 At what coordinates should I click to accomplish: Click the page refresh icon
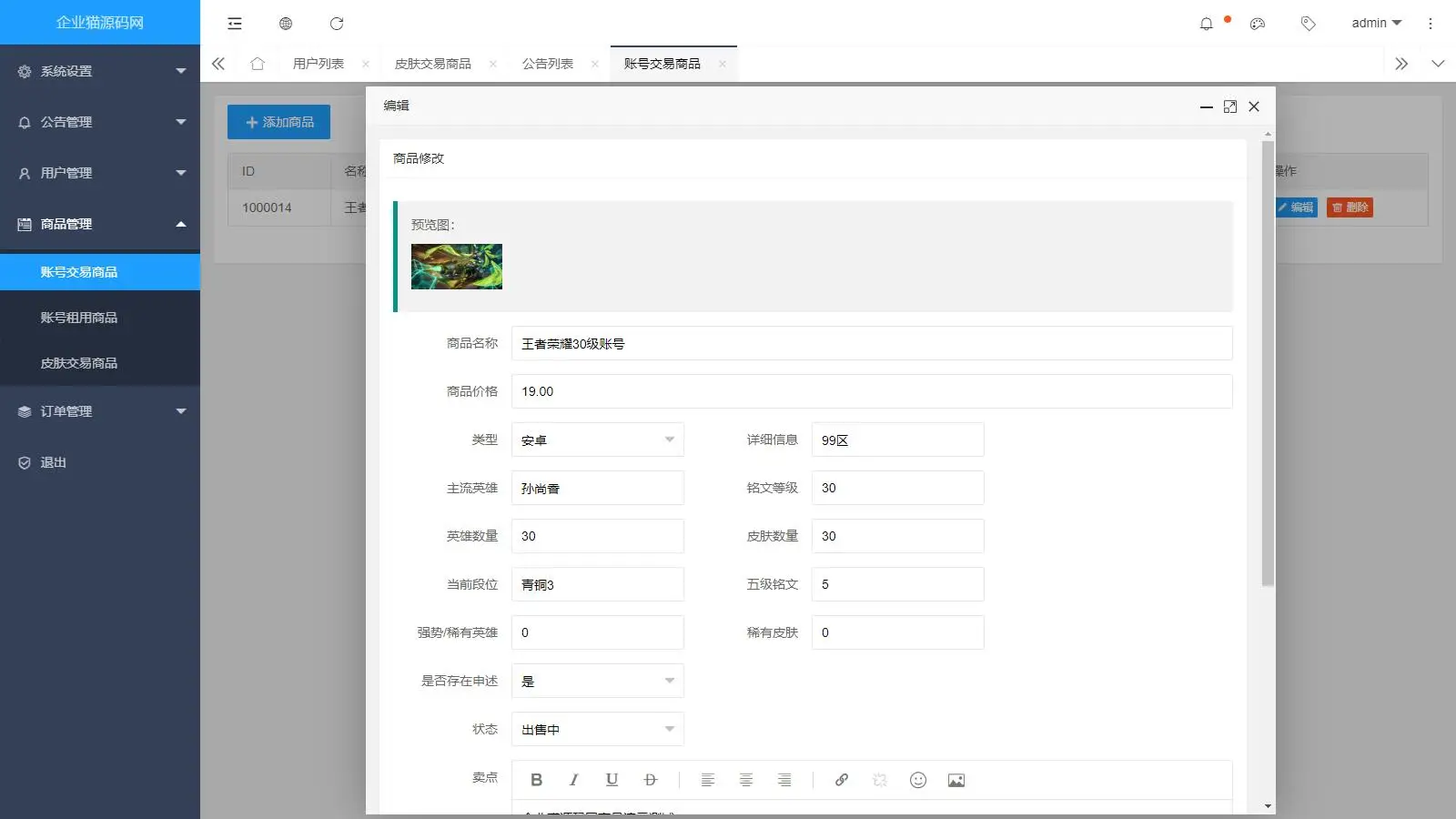[x=338, y=23]
